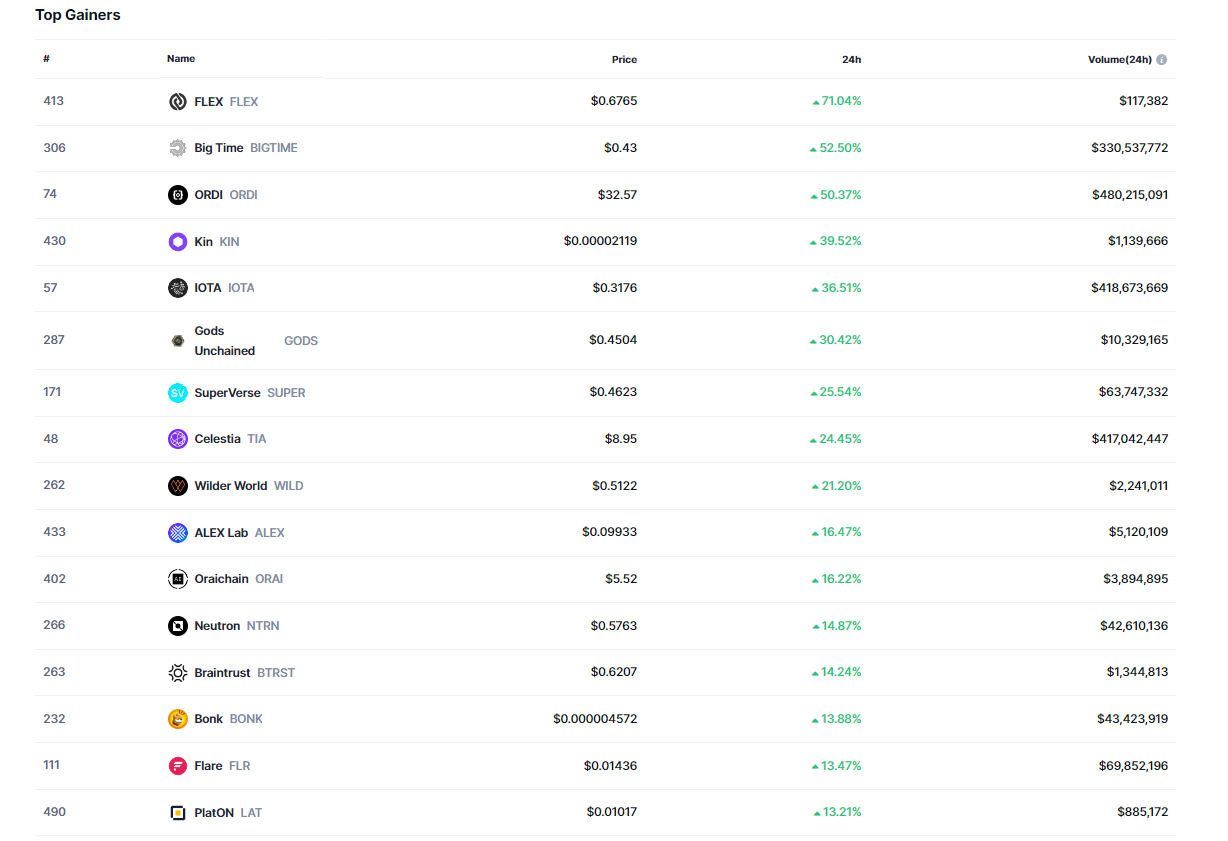Click the $0.6765 price cell

point(614,101)
